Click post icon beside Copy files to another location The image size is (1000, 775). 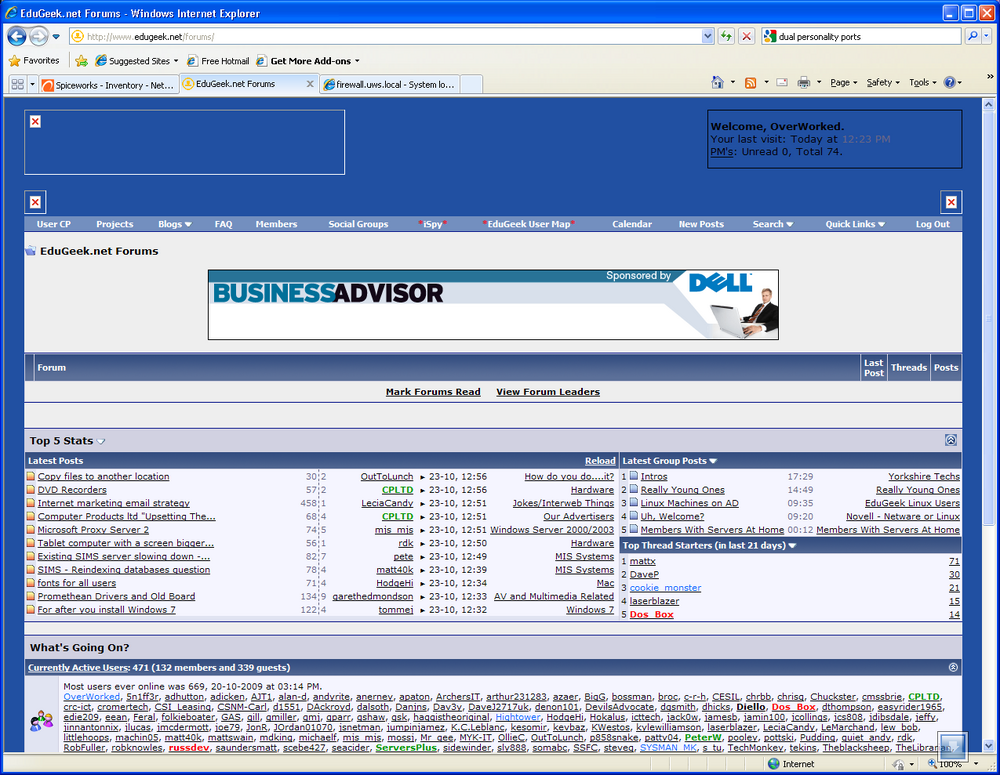[31, 476]
